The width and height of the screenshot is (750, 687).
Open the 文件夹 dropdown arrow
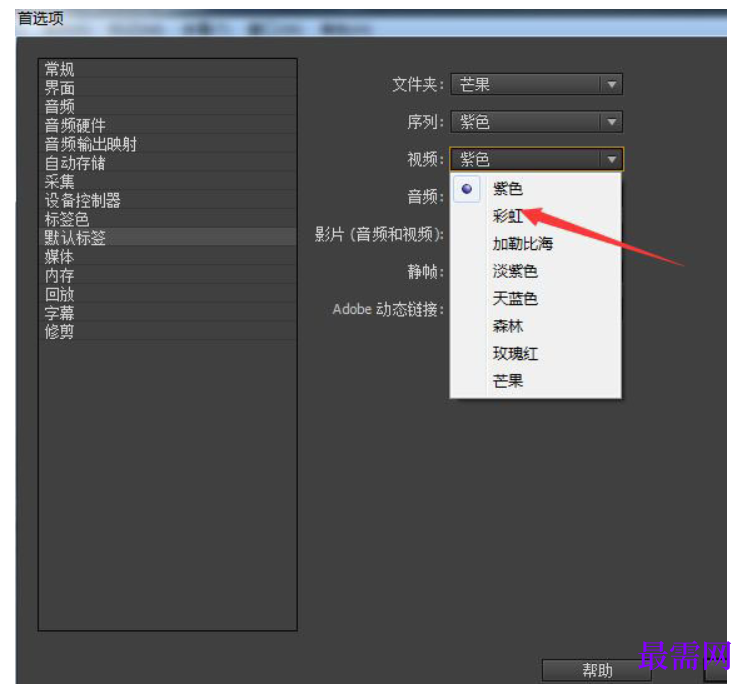point(611,85)
